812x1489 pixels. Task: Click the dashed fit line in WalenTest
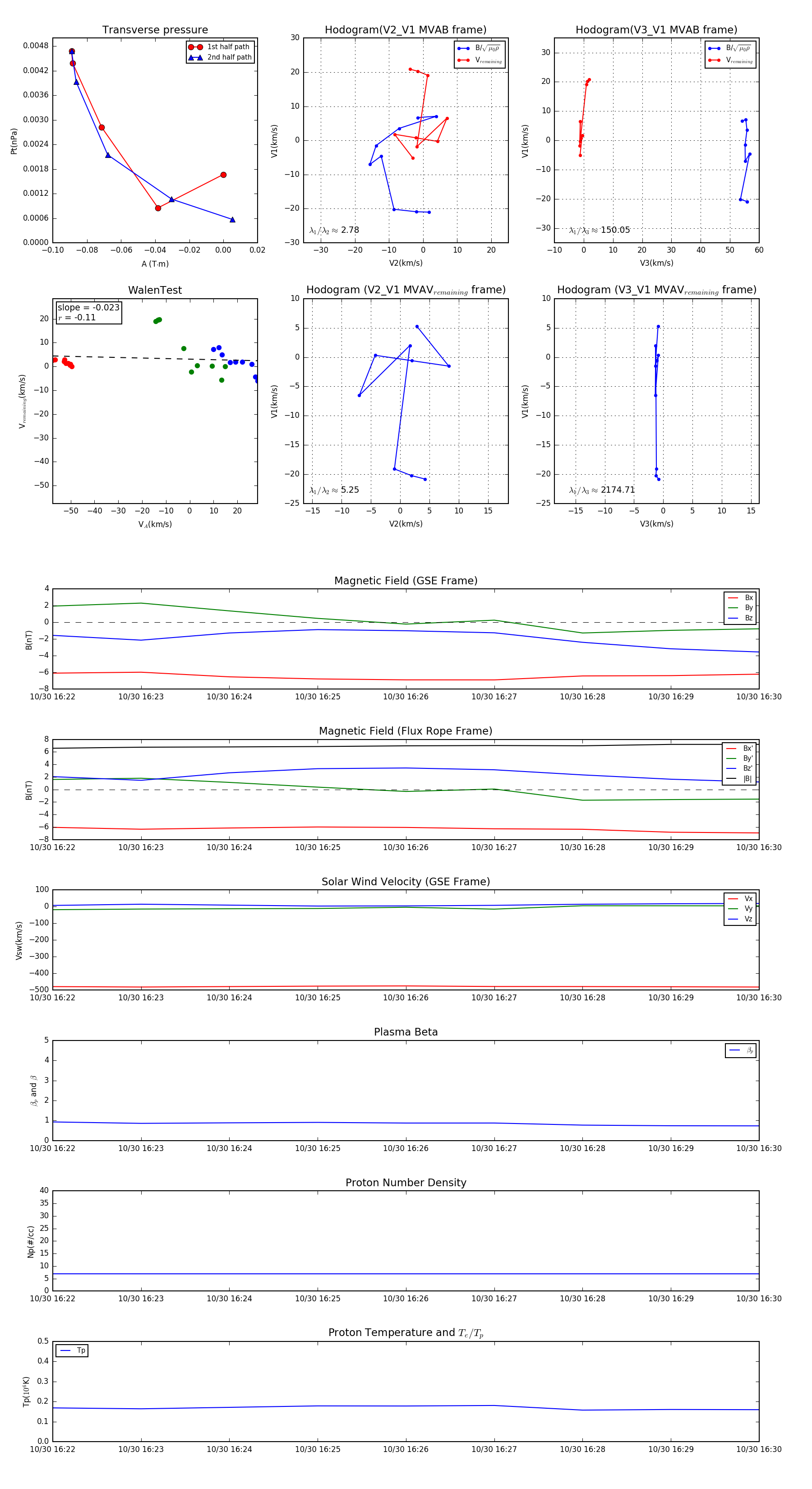(x=155, y=358)
